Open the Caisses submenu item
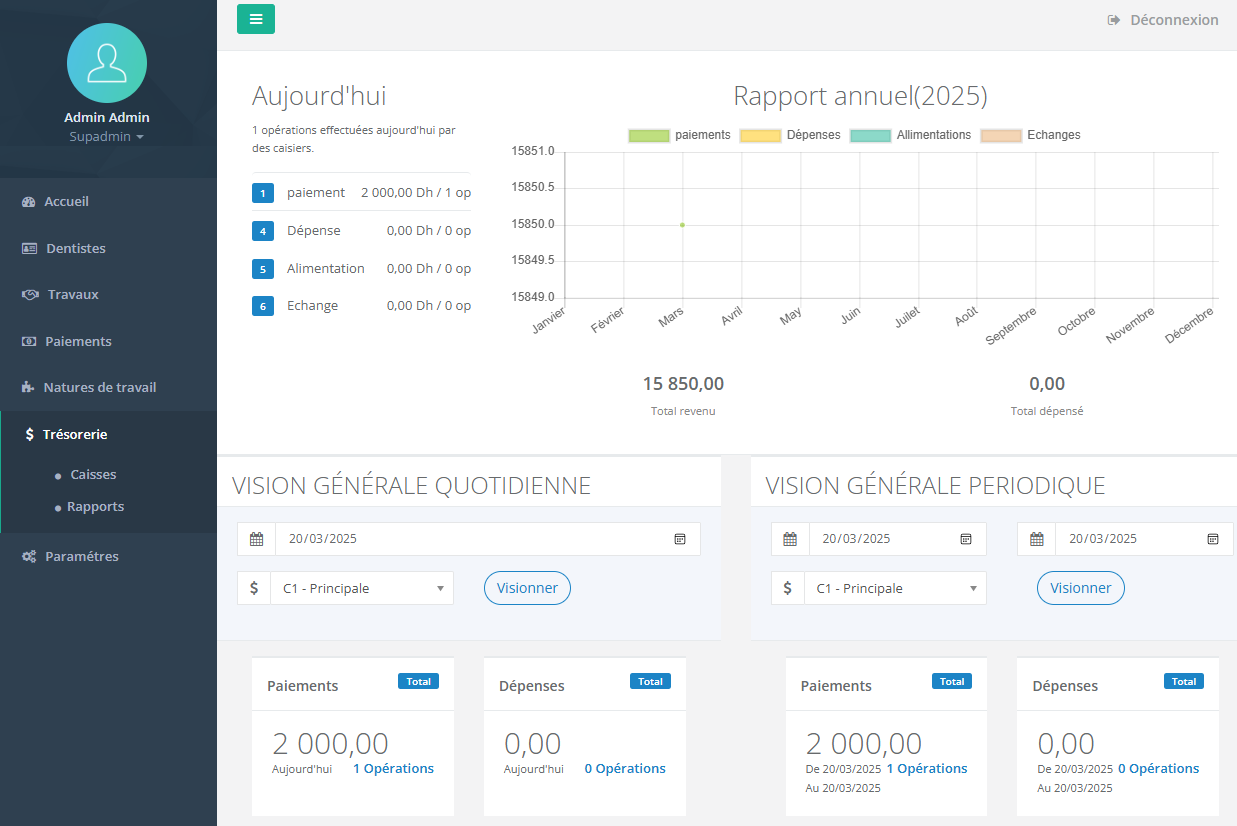This screenshot has height=826, width=1237. 93,475
